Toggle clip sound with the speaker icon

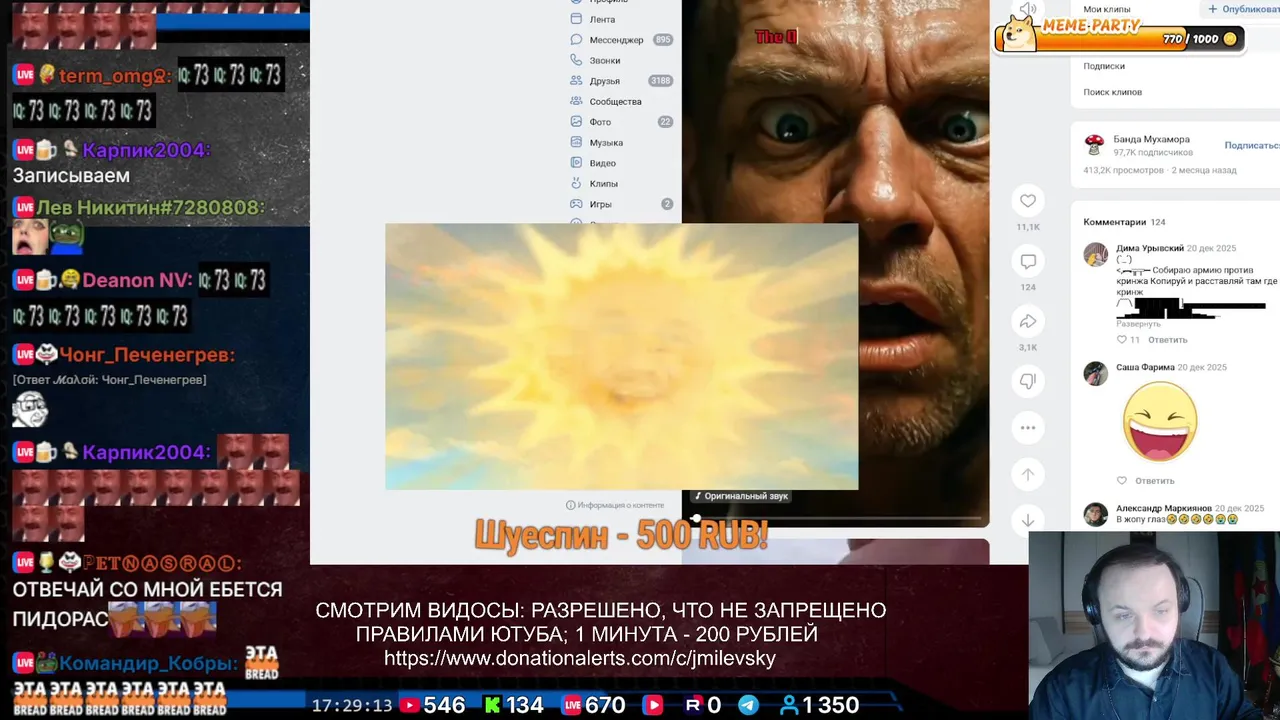pyautogui.click(x=1028, y=10)
